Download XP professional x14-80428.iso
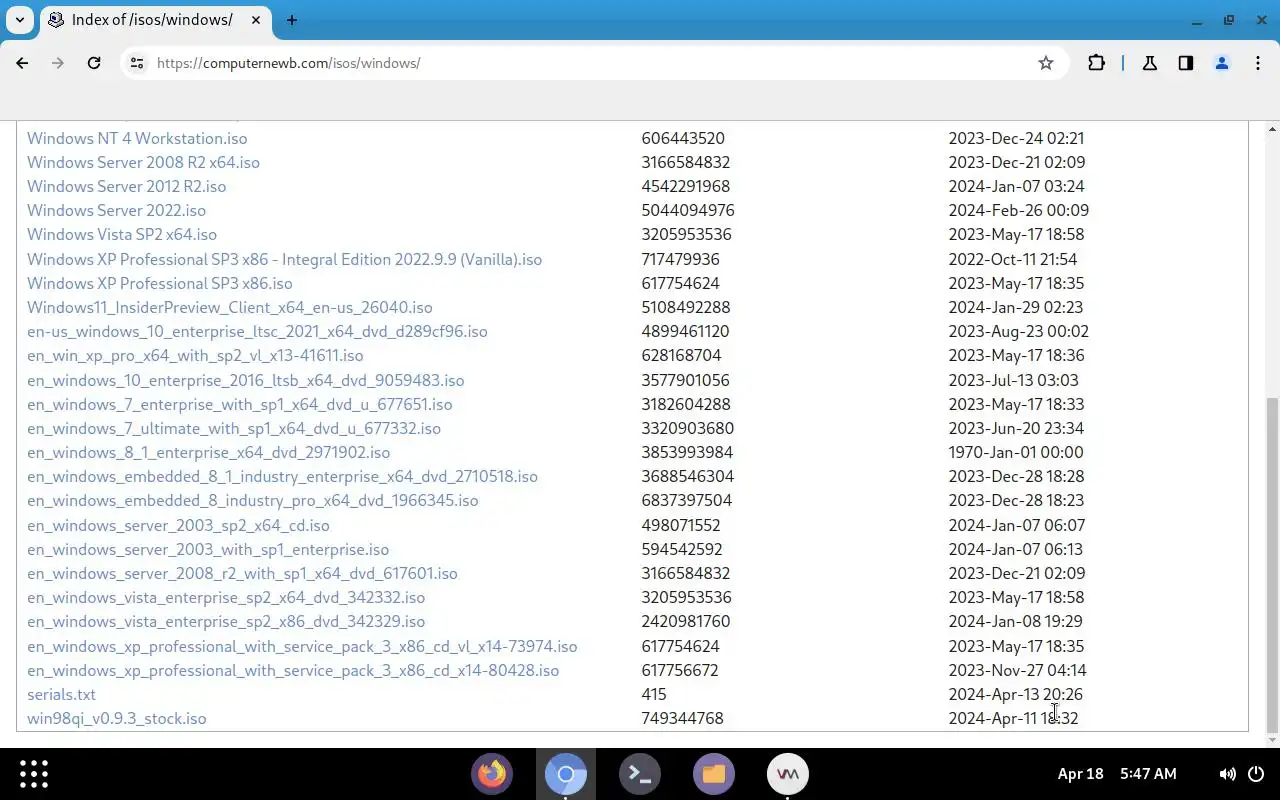1280x800 pixels. point(293,670)
